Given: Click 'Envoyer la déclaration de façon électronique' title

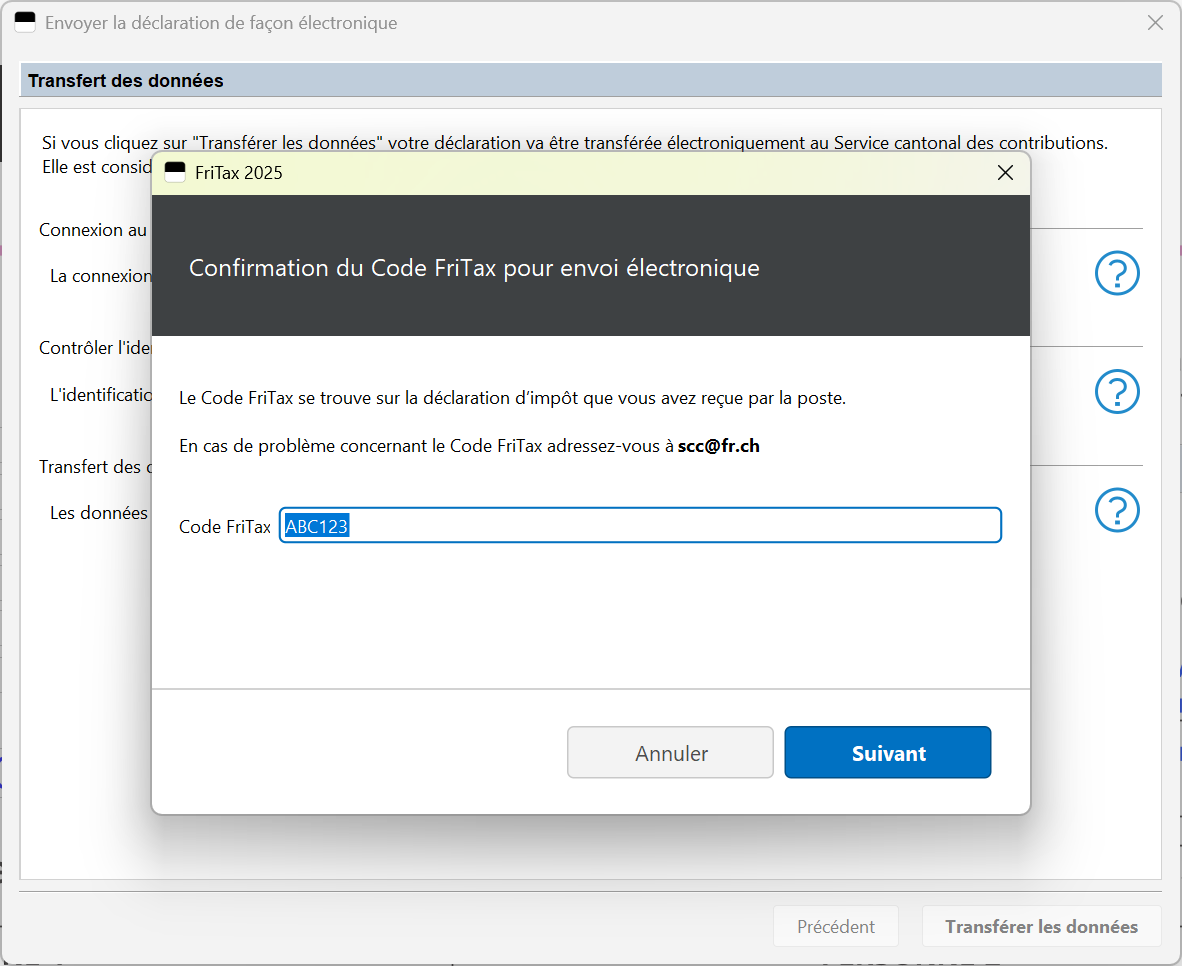Looking at the screenshot, I should (221, 23).
